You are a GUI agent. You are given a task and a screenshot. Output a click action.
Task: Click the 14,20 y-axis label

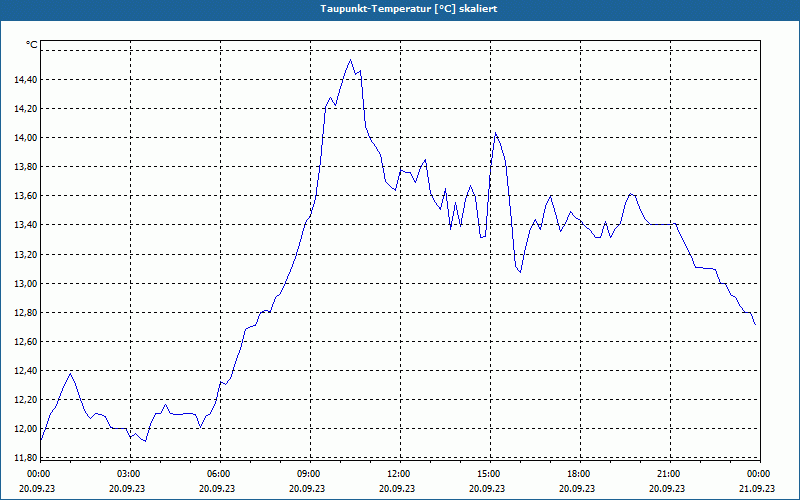click(25, 109)
